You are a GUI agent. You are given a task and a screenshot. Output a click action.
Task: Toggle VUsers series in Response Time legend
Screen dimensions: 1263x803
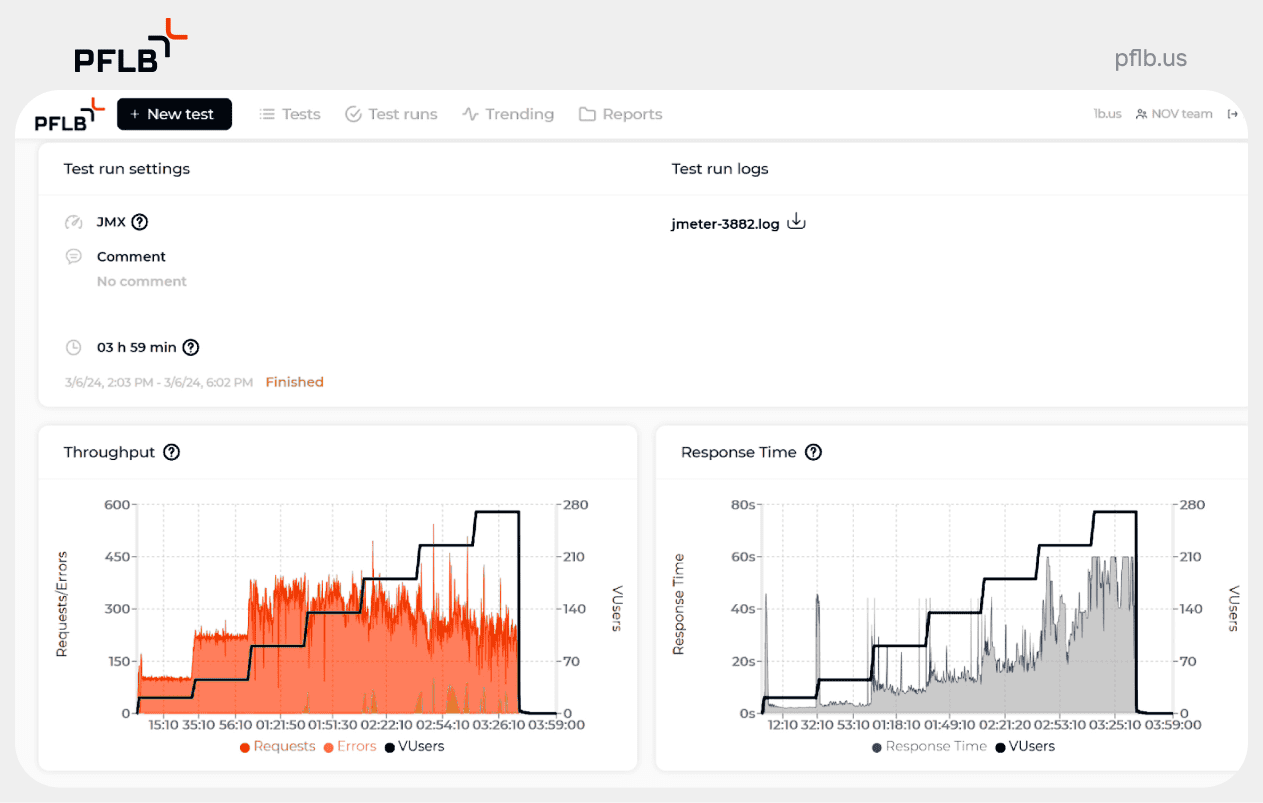1025,746
